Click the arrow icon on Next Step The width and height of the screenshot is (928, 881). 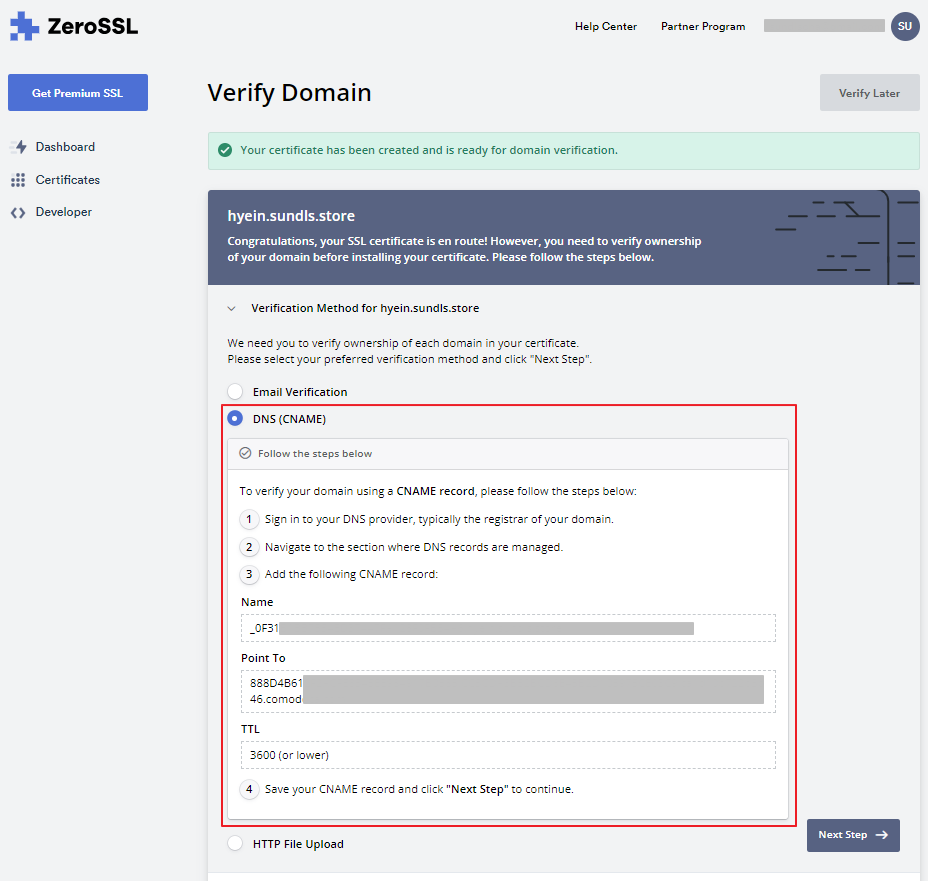pyautogui.click(x=882, y=835)
